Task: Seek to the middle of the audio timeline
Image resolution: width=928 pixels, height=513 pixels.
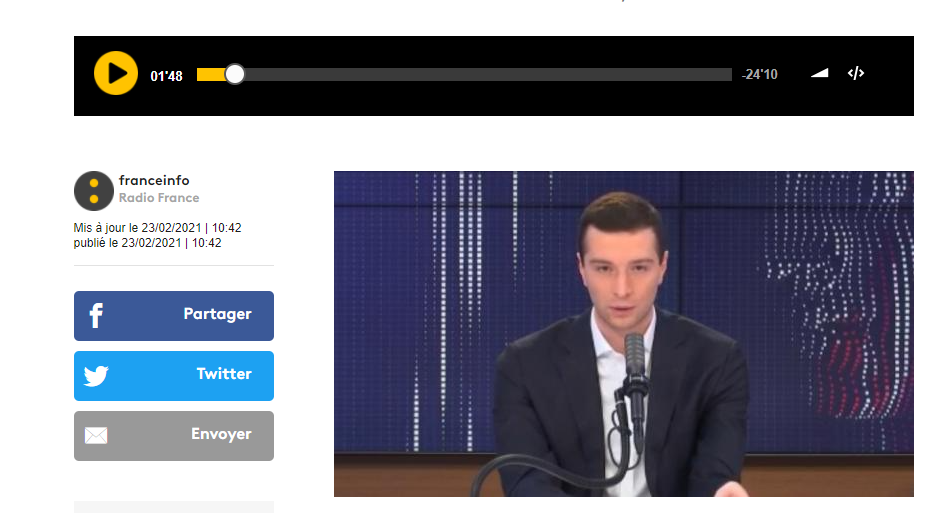Action: 465,74
